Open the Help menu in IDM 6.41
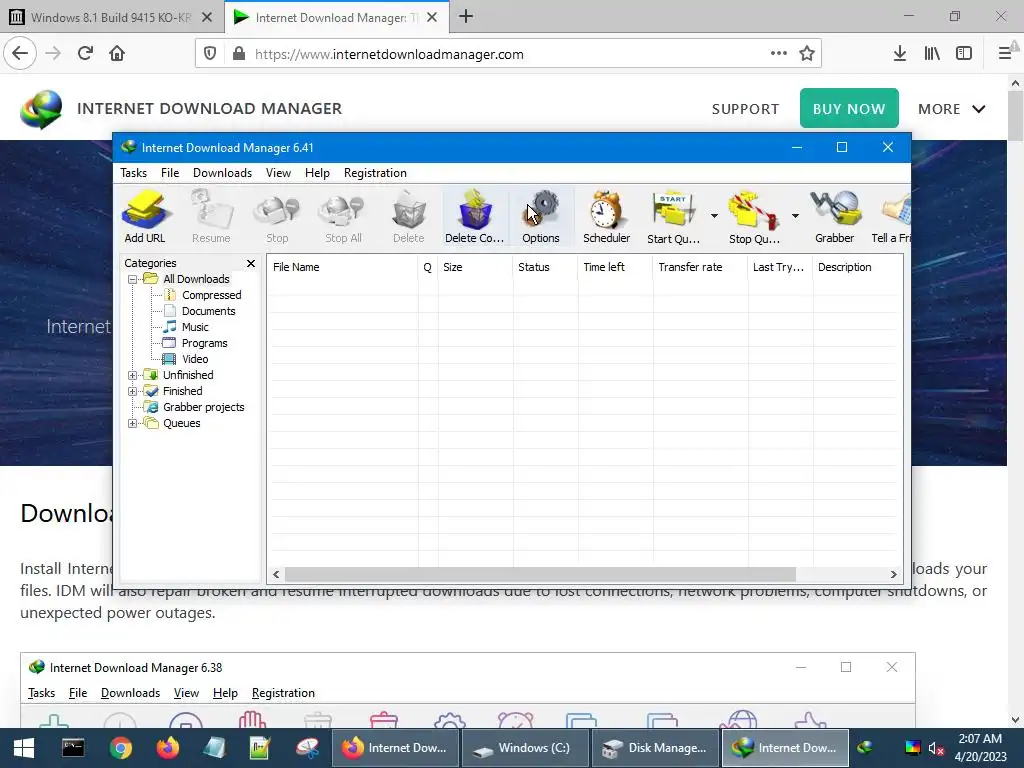 [x=317, y=173]
